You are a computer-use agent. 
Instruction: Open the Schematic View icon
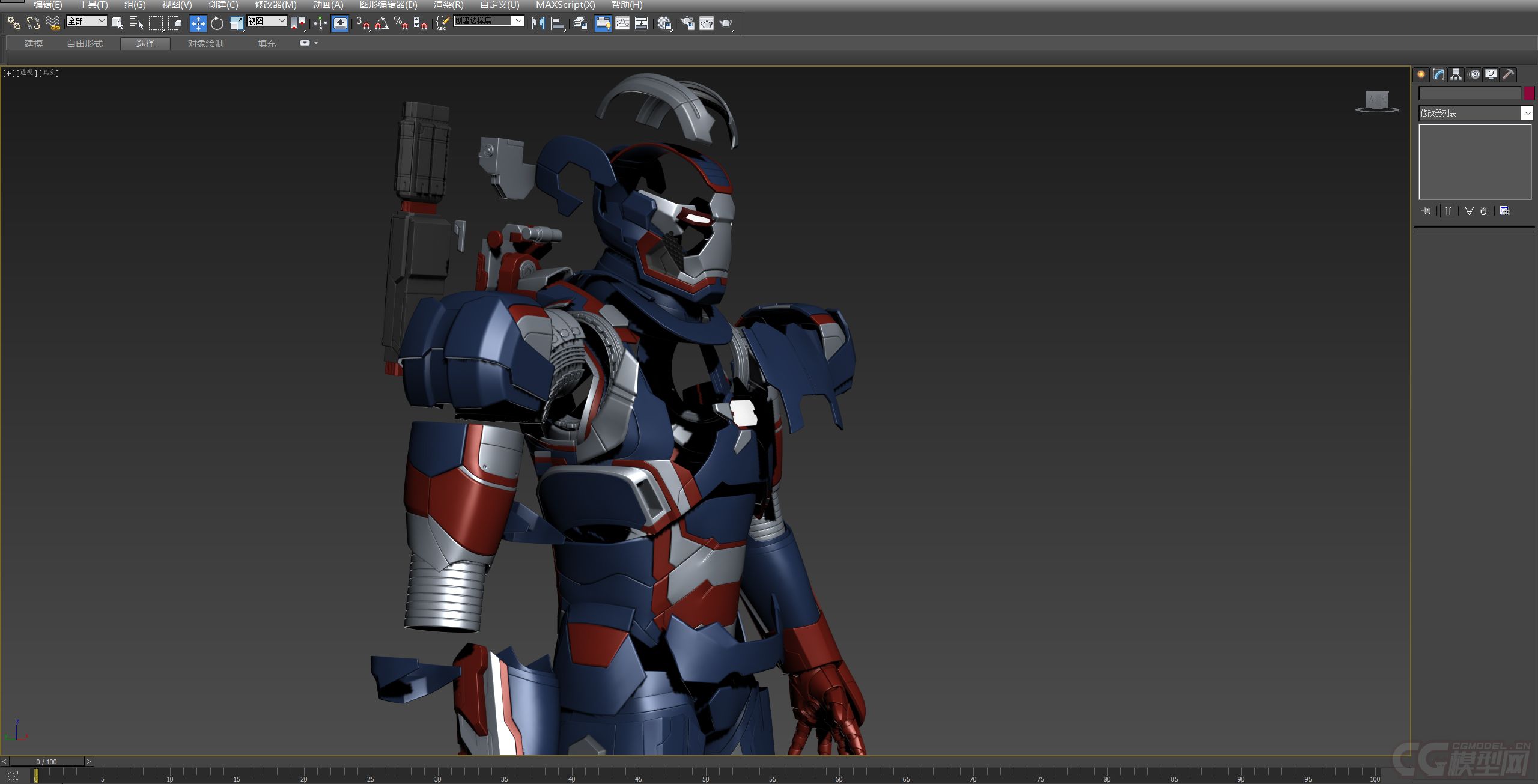point(642,23)
